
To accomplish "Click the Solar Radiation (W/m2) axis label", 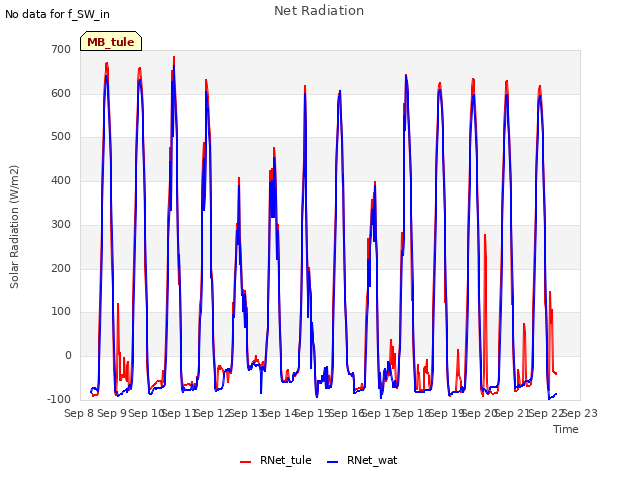I will [x=14, y=227].
